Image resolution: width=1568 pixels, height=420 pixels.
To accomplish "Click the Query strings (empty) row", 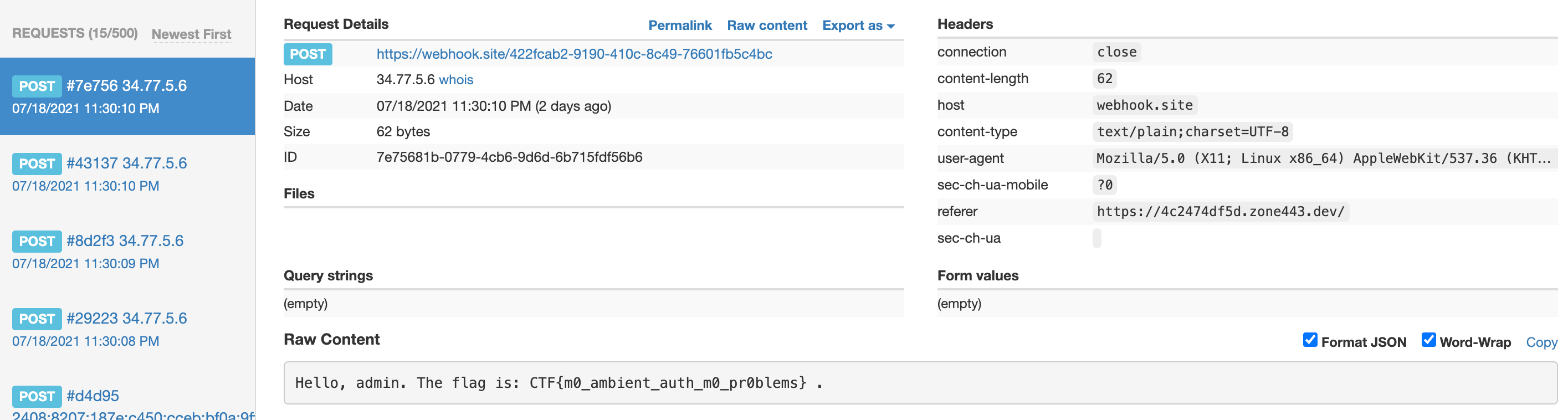I will click(x=593, y=304).
